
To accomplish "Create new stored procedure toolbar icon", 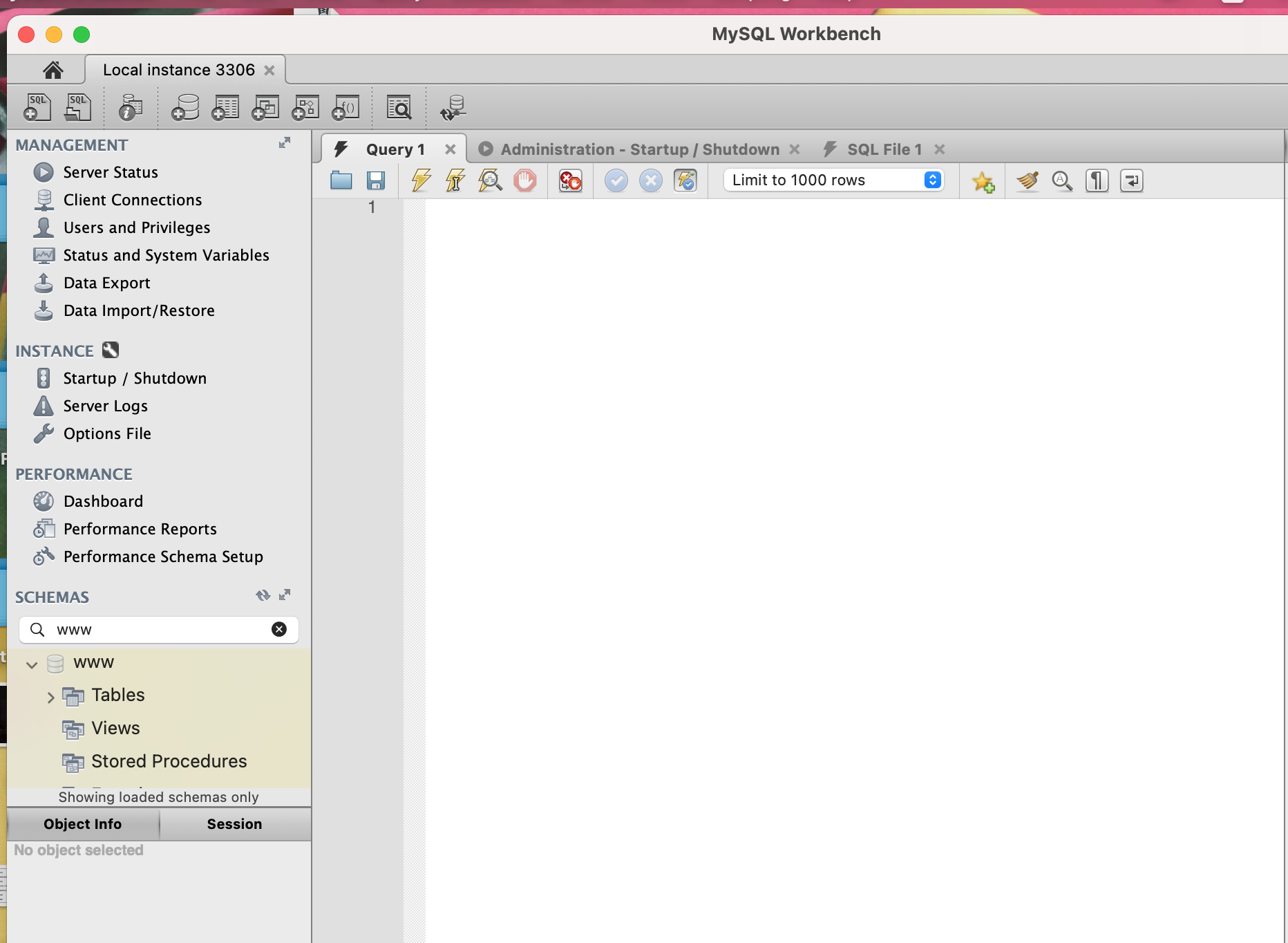I will [x=305, y=107].
